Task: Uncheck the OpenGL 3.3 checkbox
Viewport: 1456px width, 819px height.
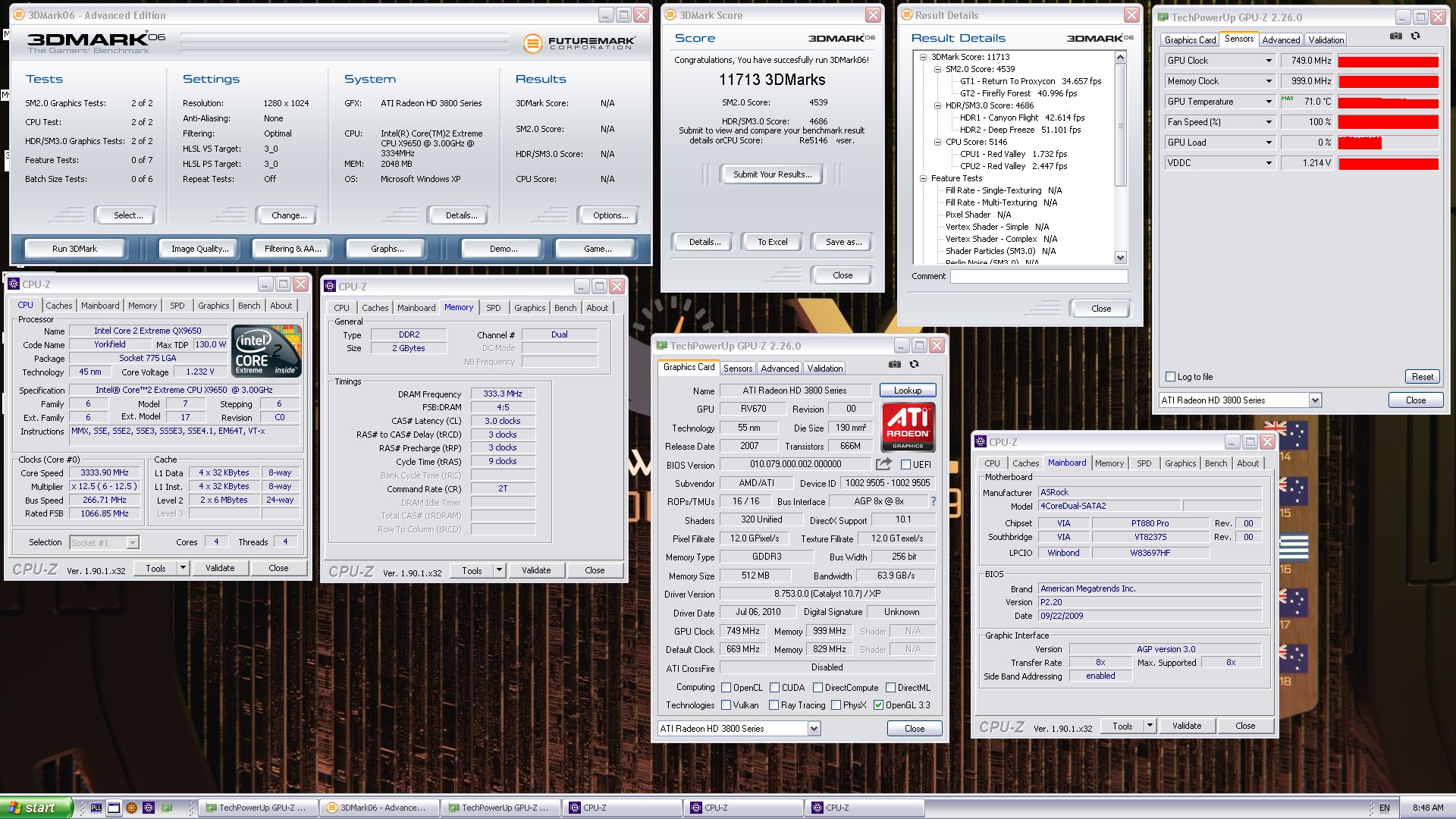Action: pyautogui.click(x=878, y=705)
